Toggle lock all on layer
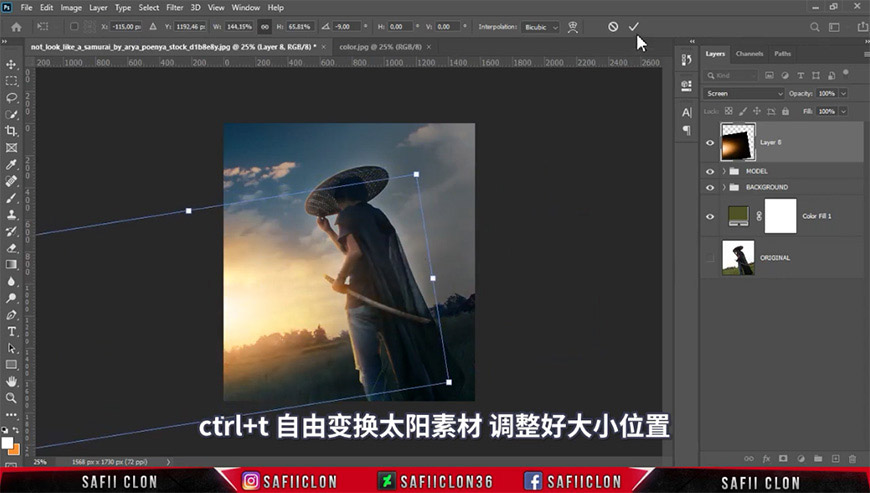870x493 pixels. point(785,111)
